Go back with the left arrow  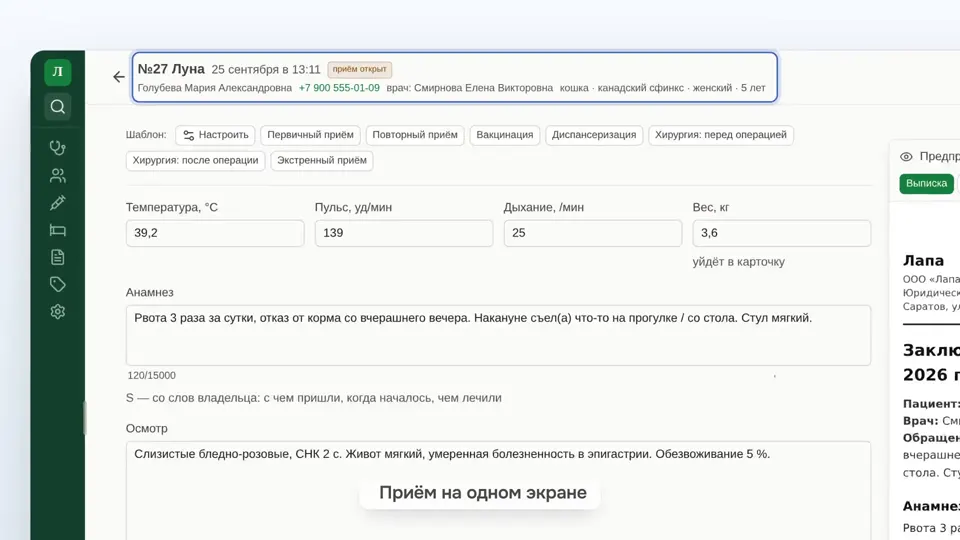[119, 77]
